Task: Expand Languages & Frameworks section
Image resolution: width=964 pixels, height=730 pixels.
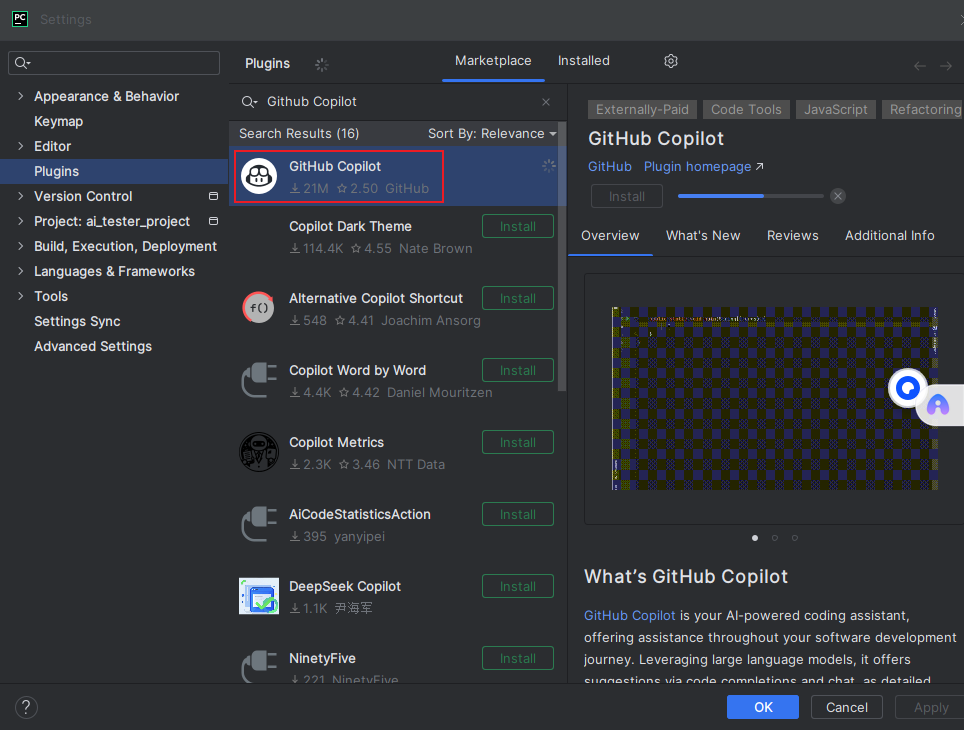Action: click(x=21, y=271)
